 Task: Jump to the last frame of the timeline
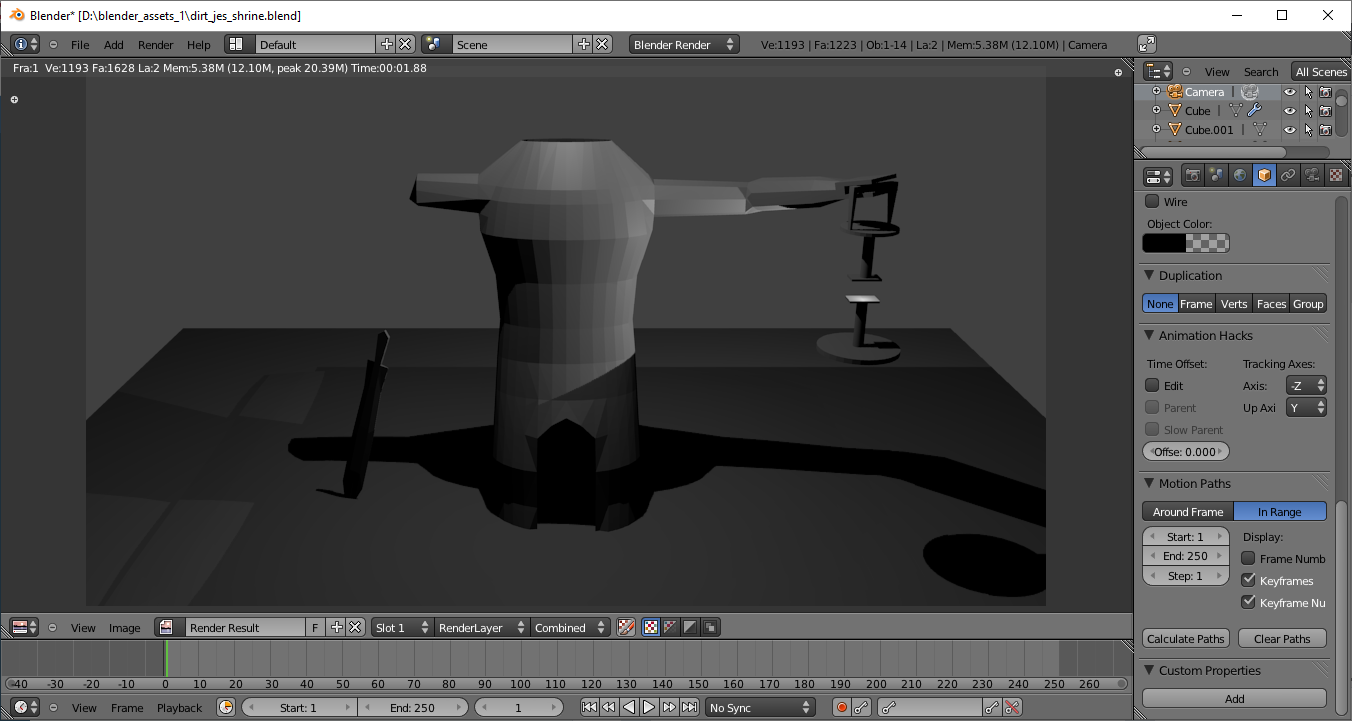pyautogui.click(x=689, y=708)
